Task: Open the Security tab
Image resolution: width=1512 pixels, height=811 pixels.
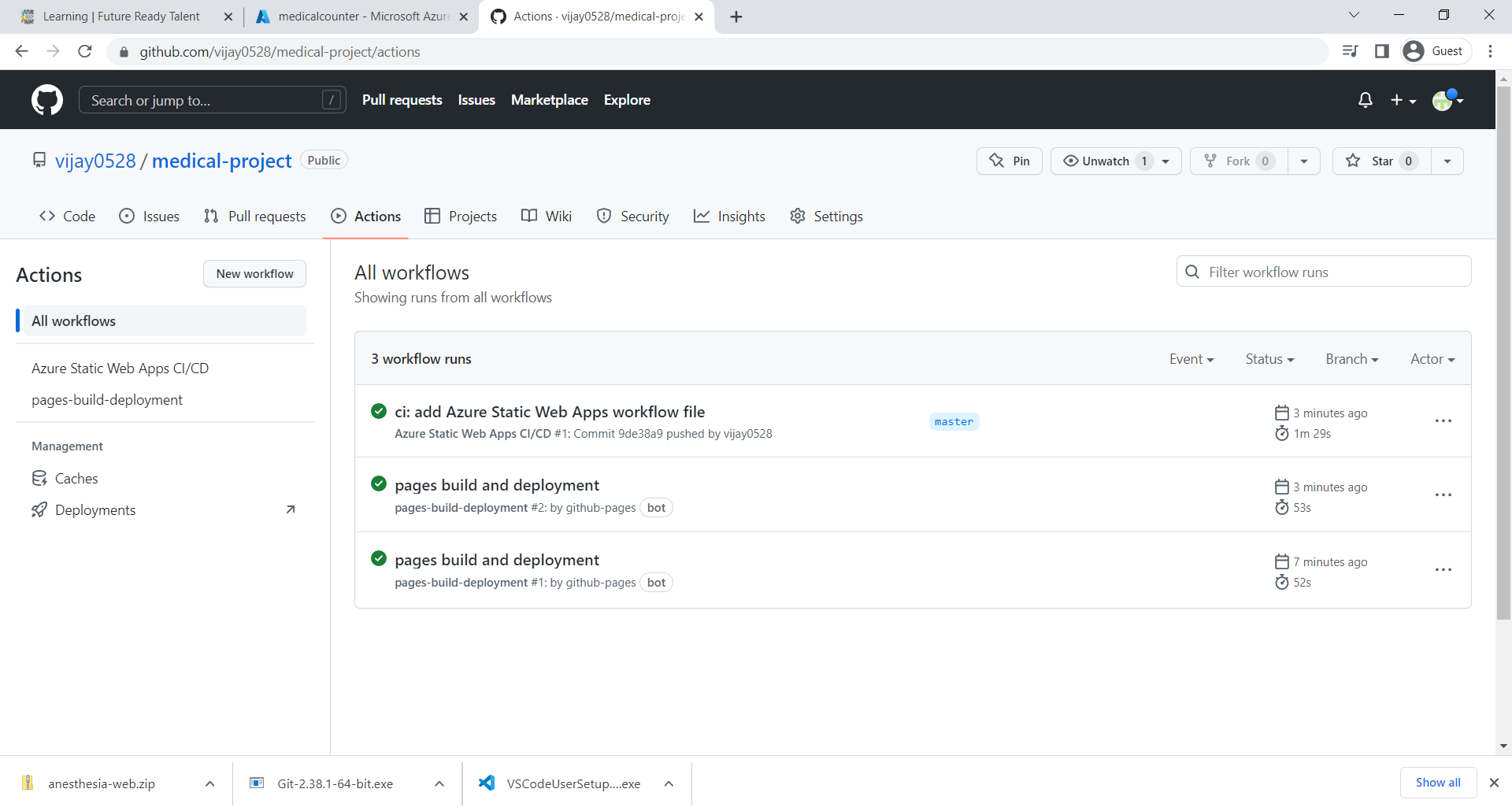Action: (x=633, y=217)
